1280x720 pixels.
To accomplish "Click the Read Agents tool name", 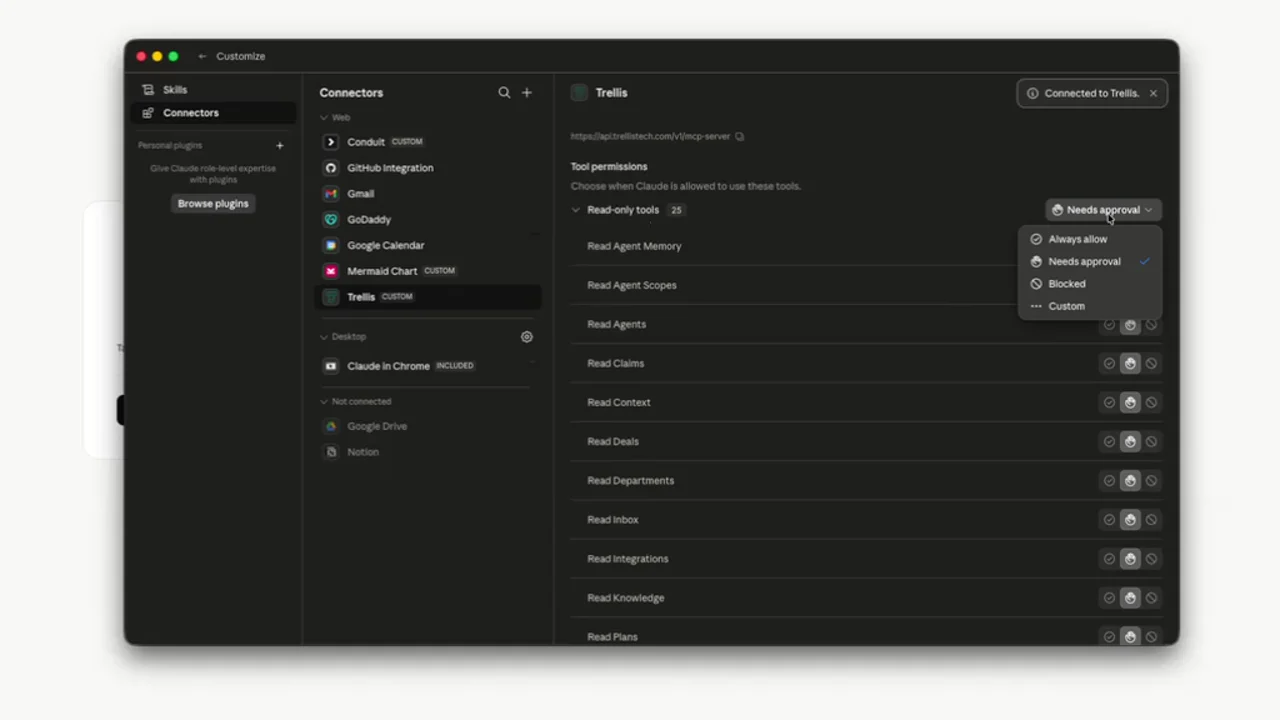I will 616,324.
